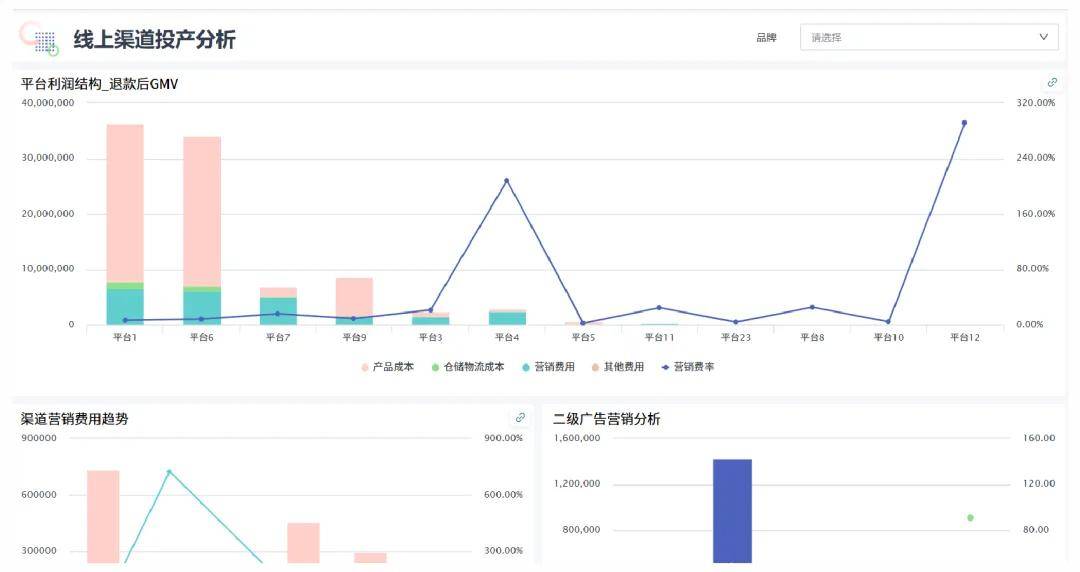Click green dot in 二级广告营销分析 chart
This screenshot has width=1080, height=572.
tap(970, 517)
